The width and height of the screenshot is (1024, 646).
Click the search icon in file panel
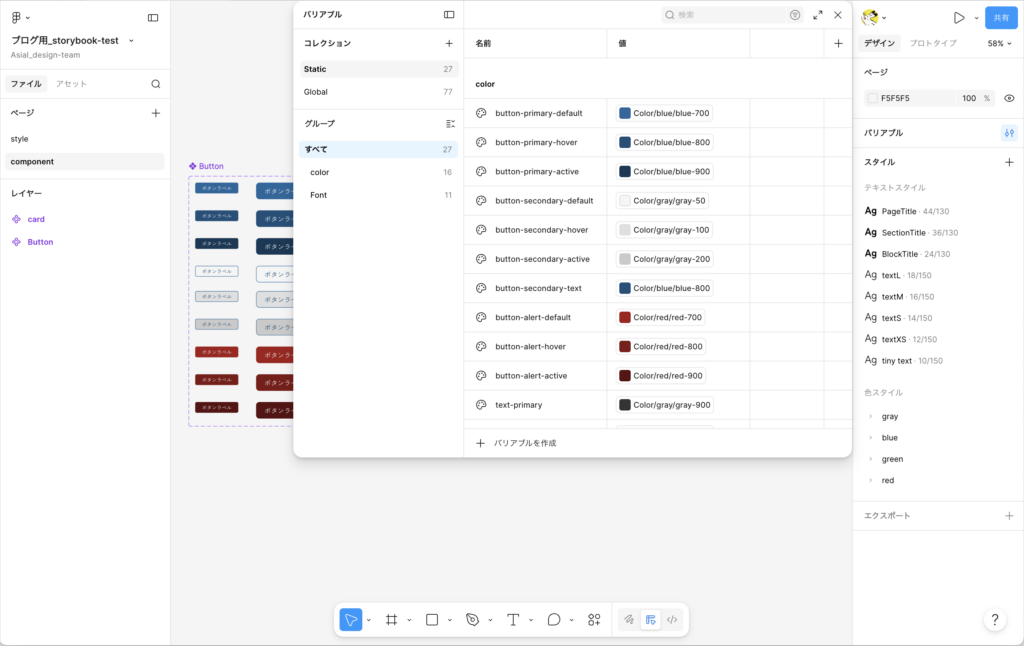pos(155,84)
